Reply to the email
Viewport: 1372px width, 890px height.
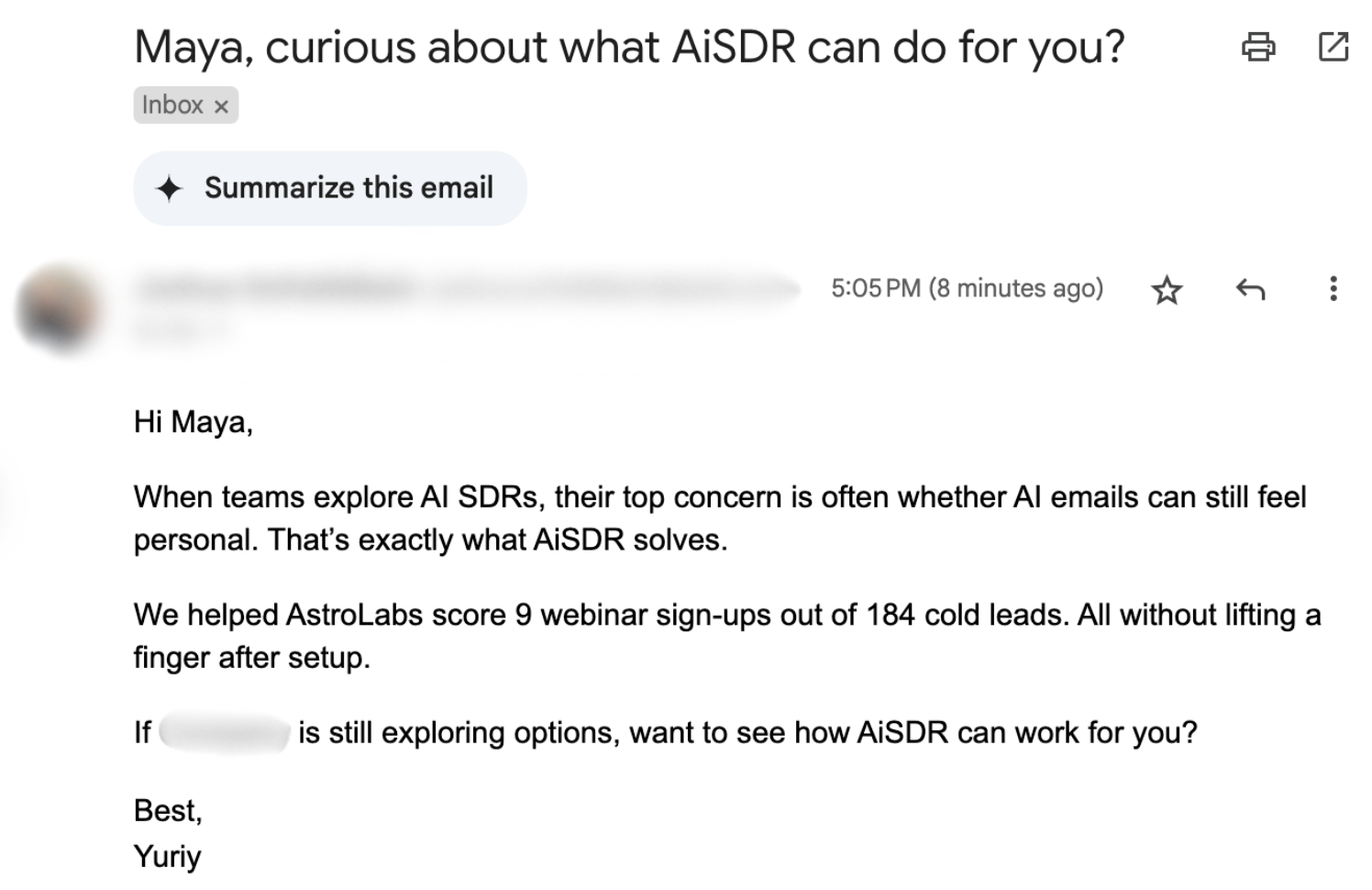[1250, 290]
